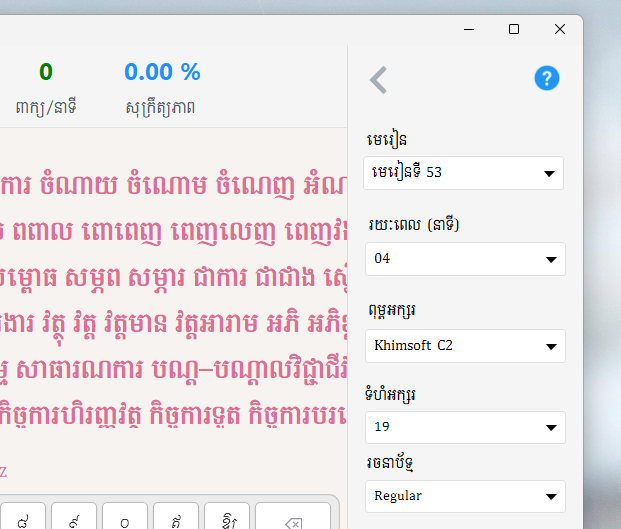
Task: Open the duration dropdown set to 04
Action: pyautogui.click(x=464, y=259)
